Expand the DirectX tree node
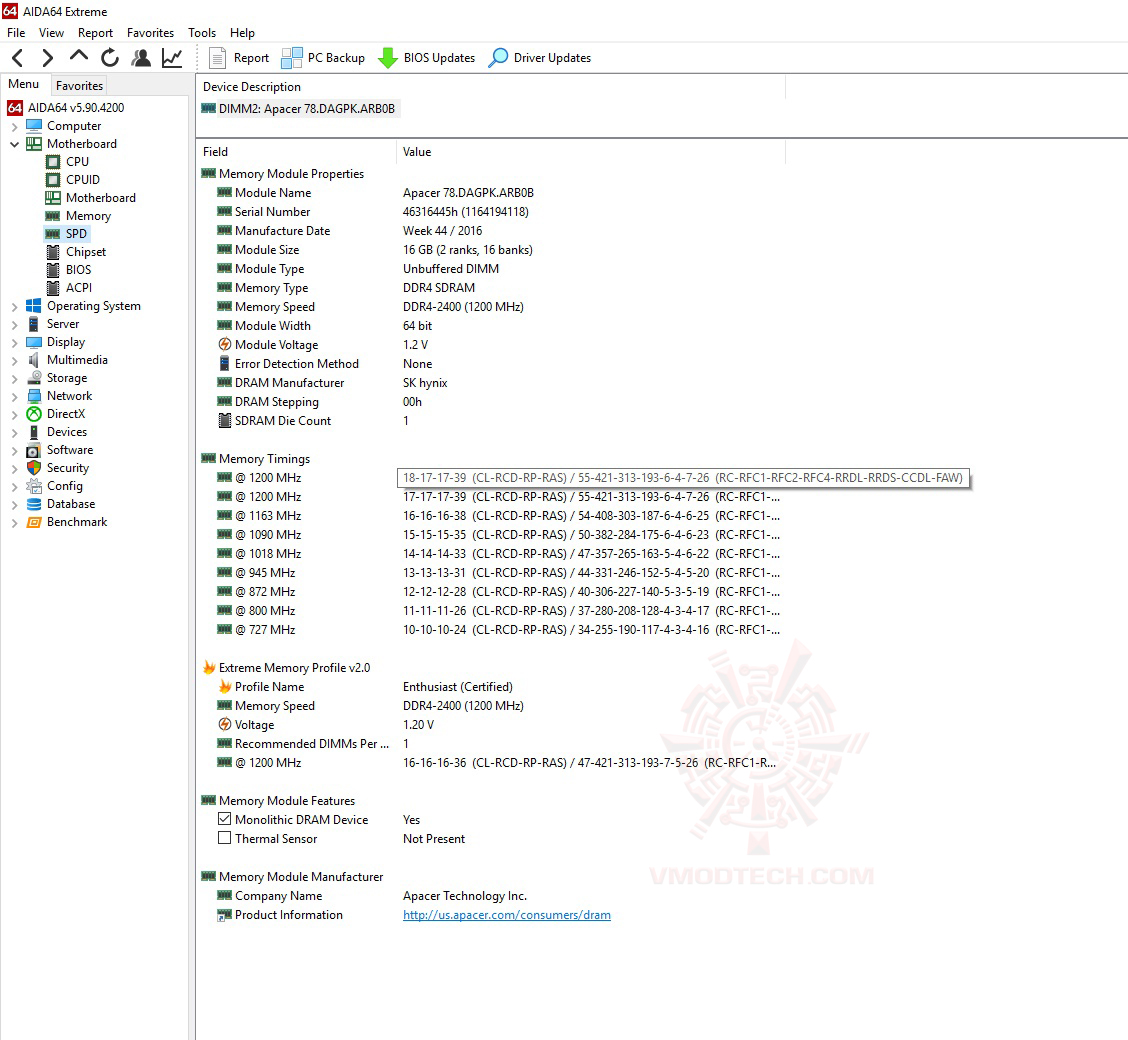 point(14,414)
